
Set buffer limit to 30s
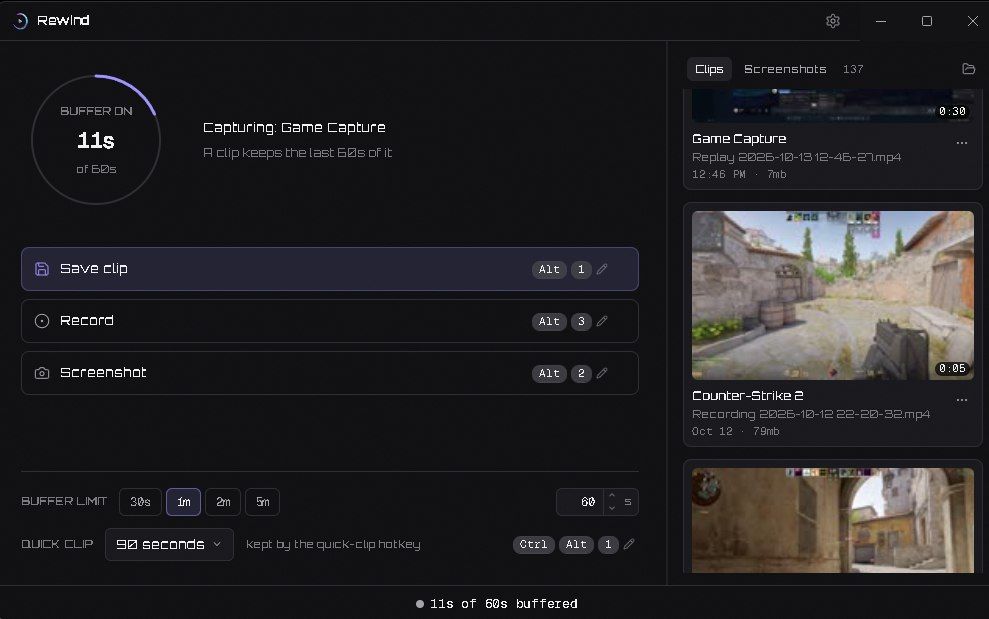(x=140, y=502)
